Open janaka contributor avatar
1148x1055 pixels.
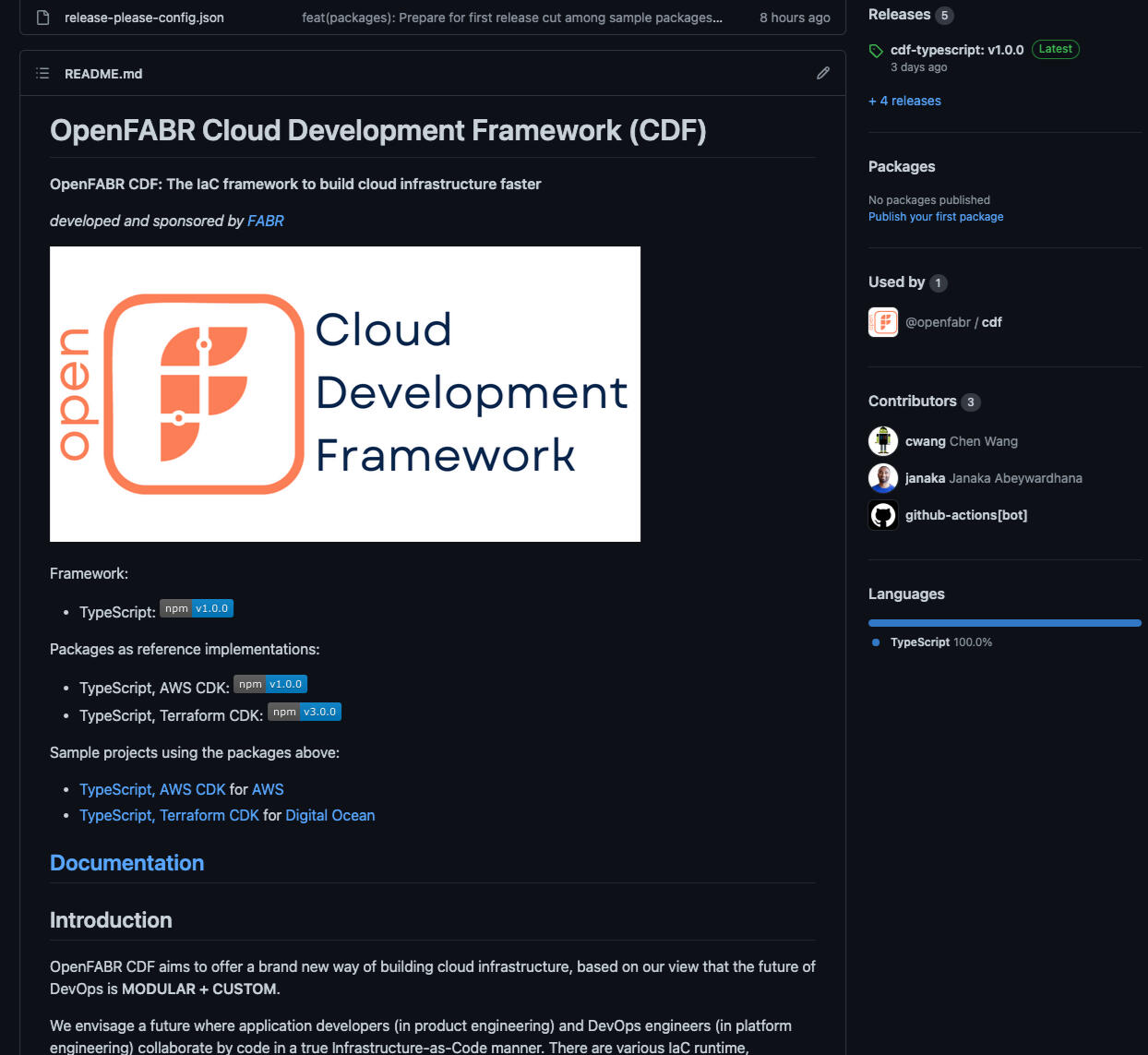883,478
